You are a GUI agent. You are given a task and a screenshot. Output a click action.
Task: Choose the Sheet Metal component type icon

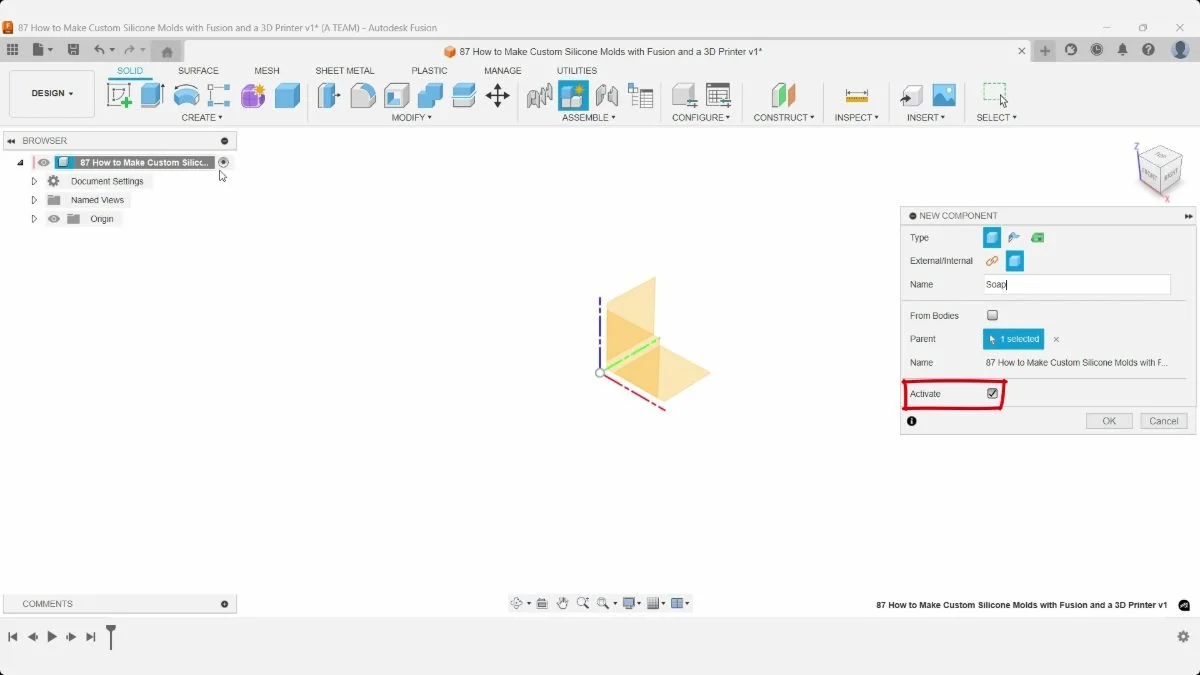1014,237
